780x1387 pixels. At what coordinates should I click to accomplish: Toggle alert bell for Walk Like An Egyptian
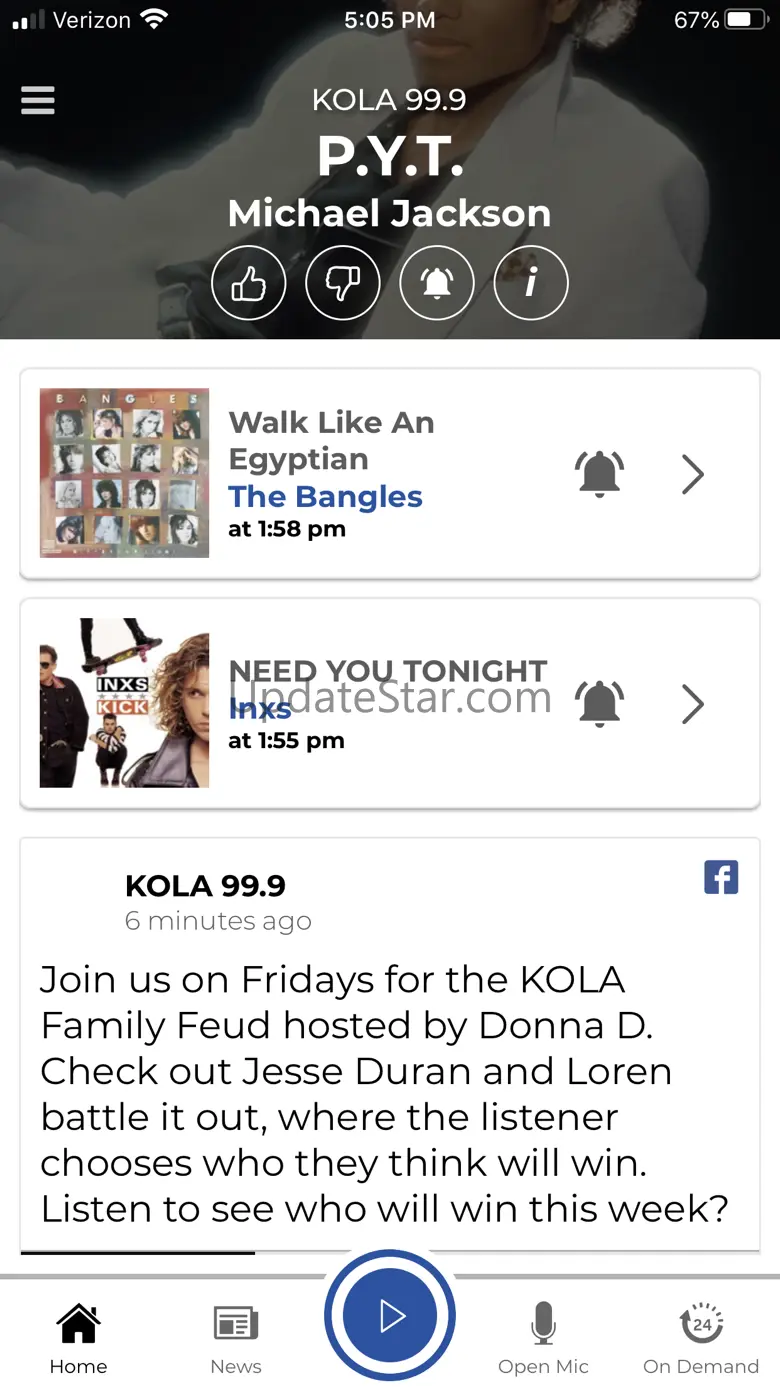point(599,474)
